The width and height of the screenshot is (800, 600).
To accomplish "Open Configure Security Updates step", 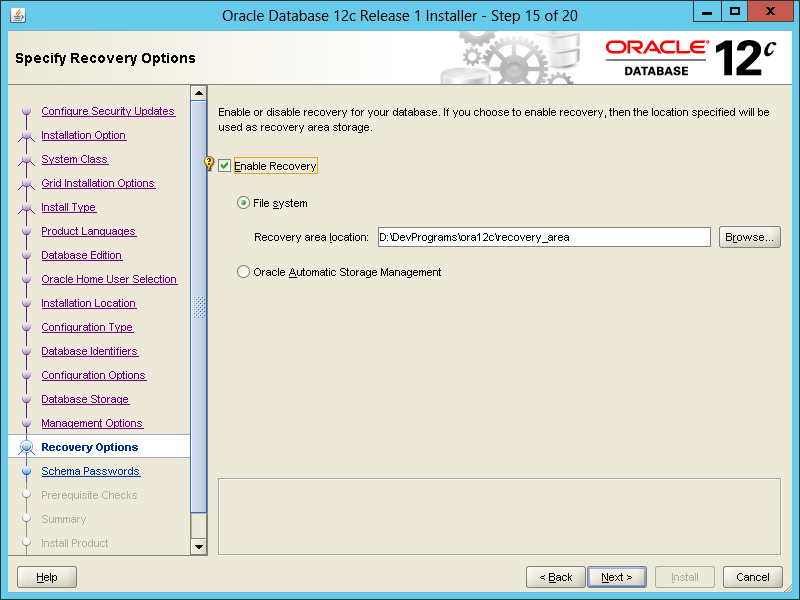I will 108,111.
